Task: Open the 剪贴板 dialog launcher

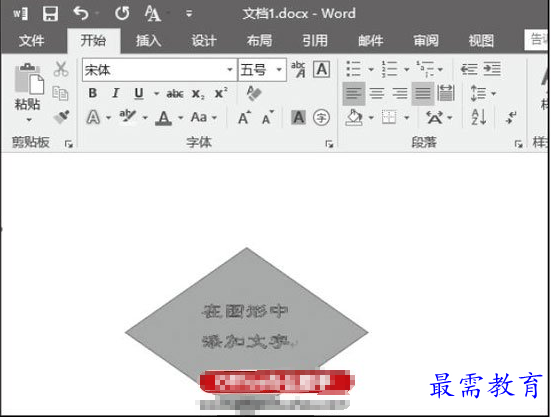Action: click(69, 144)
